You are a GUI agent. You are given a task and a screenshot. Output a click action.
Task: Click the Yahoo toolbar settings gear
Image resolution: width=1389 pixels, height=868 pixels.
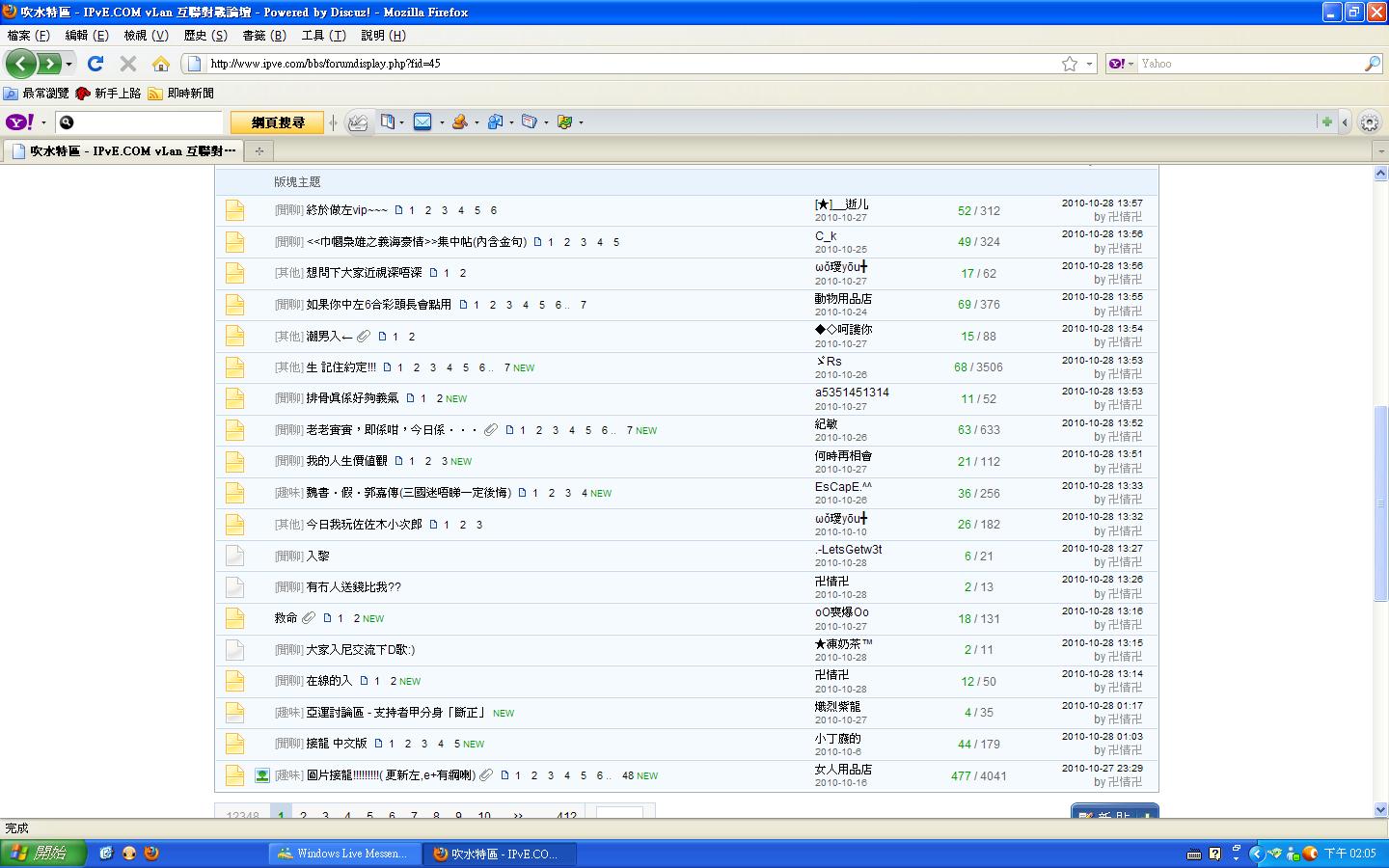pos(1370,122)
